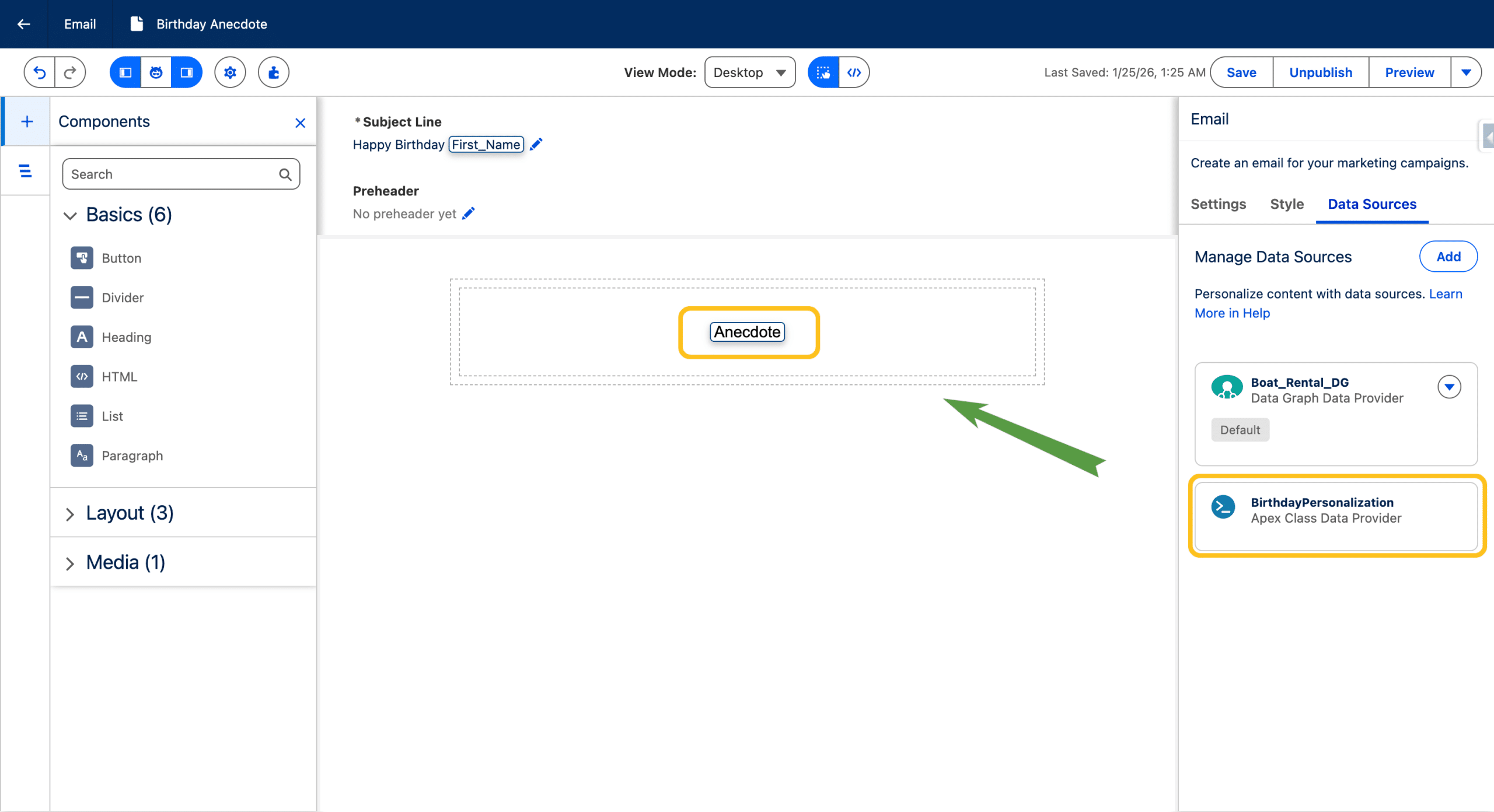Open the Learn More in Help link
Image resolution: width=1494 pixels, height=812 pixels.
1232,313
